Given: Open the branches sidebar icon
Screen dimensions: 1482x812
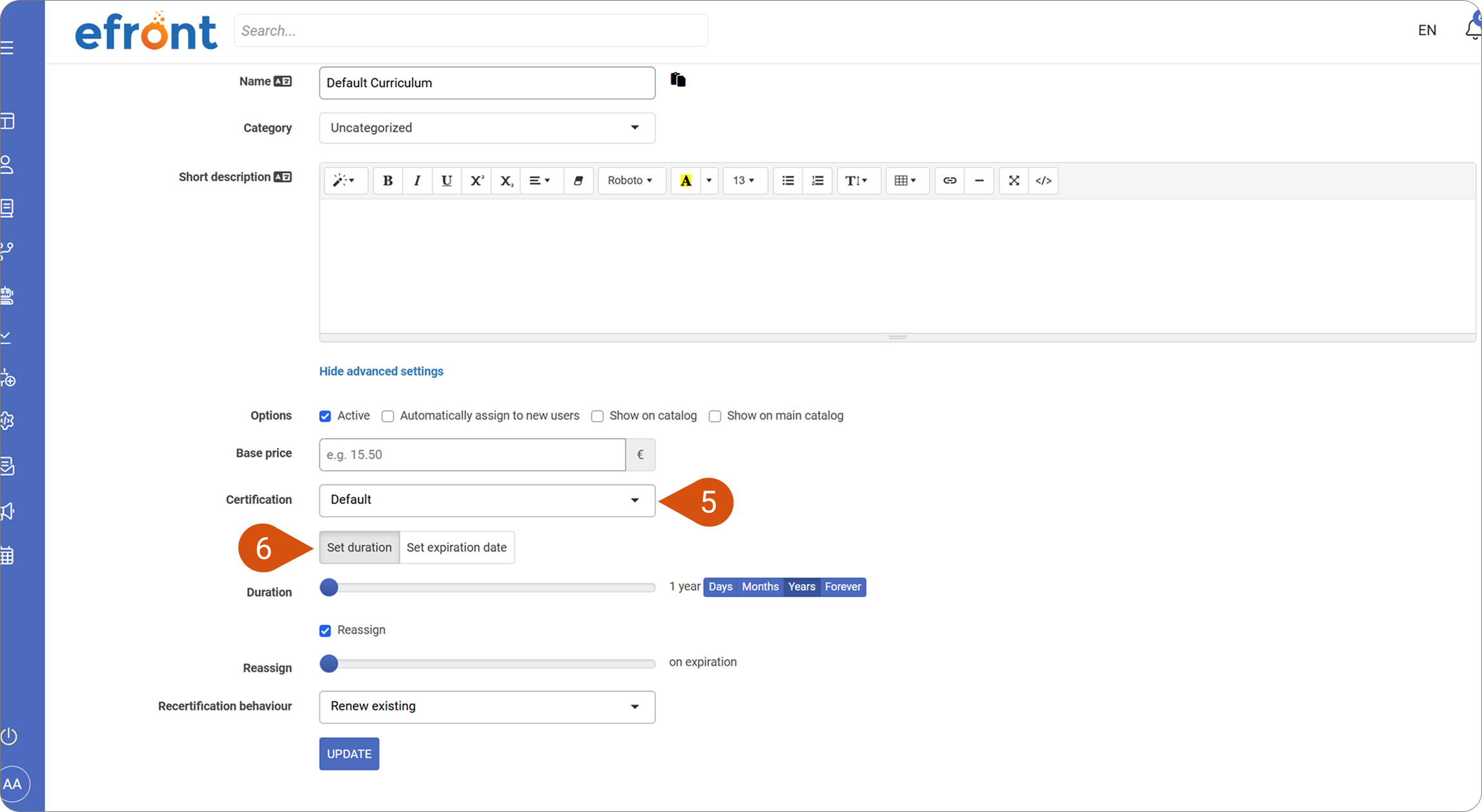Looking at the screenshot, I should 7,251.
